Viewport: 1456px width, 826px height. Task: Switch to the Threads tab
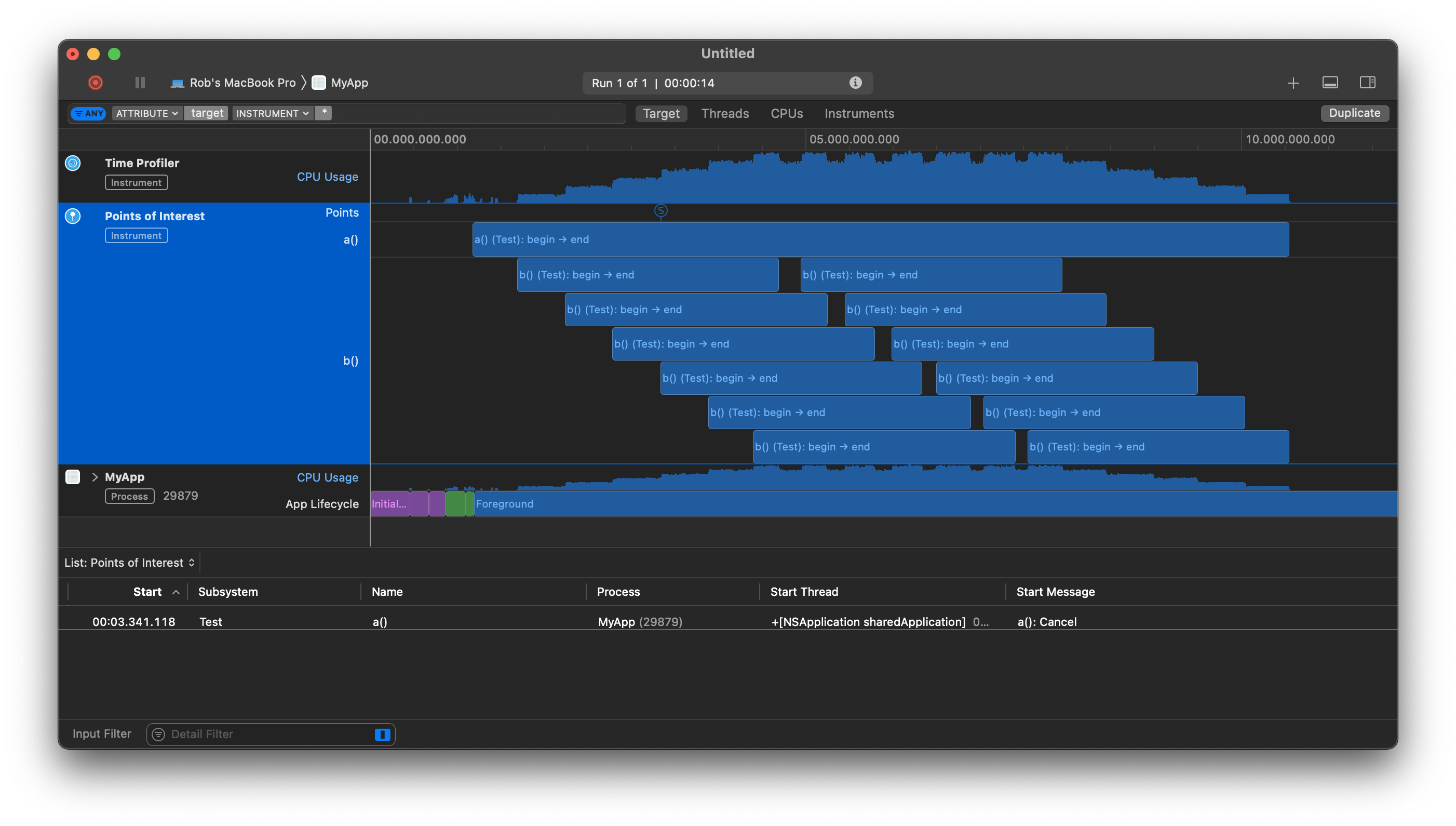coord(724,113)
